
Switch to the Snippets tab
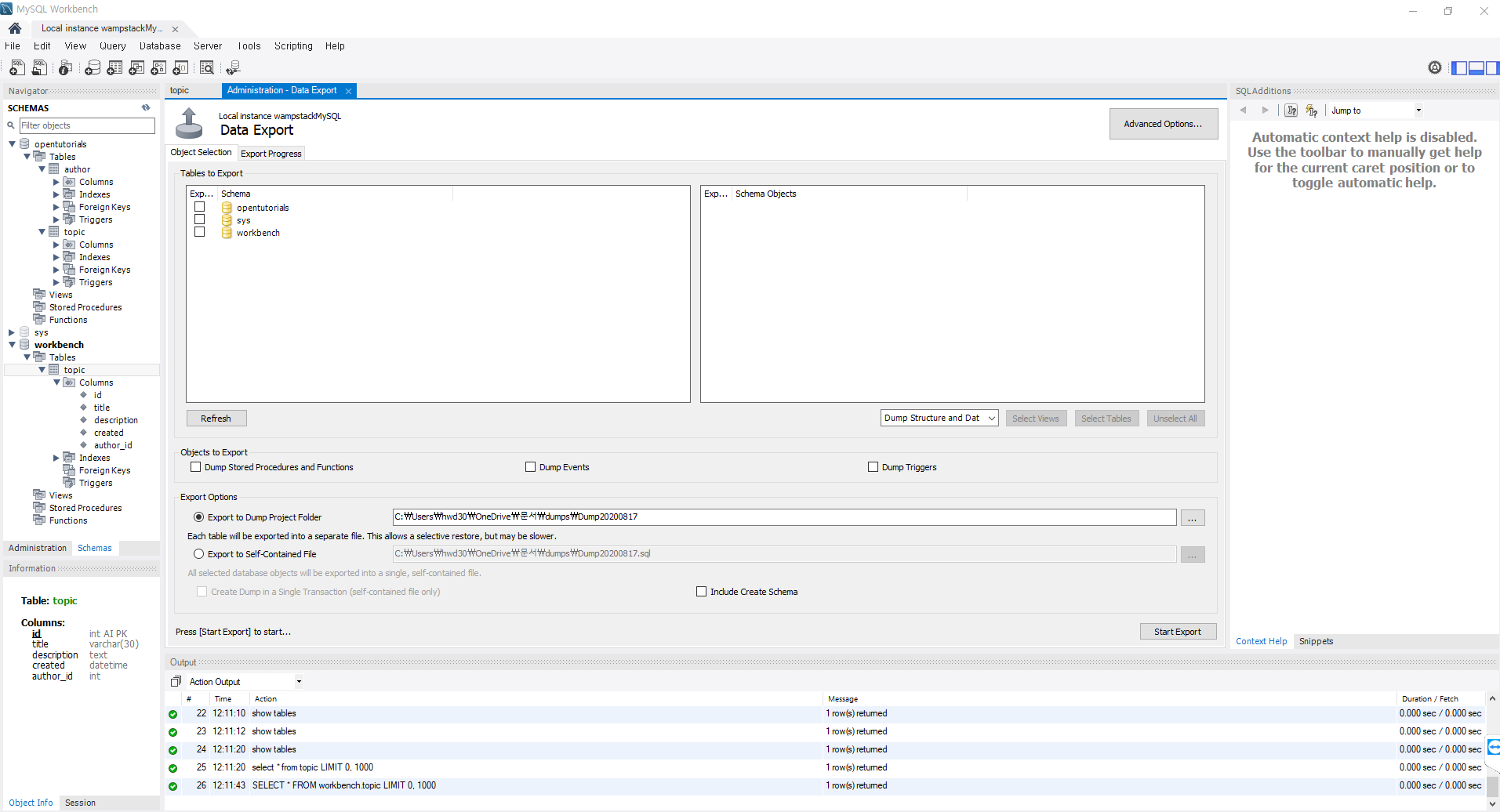pos(1316,641)
